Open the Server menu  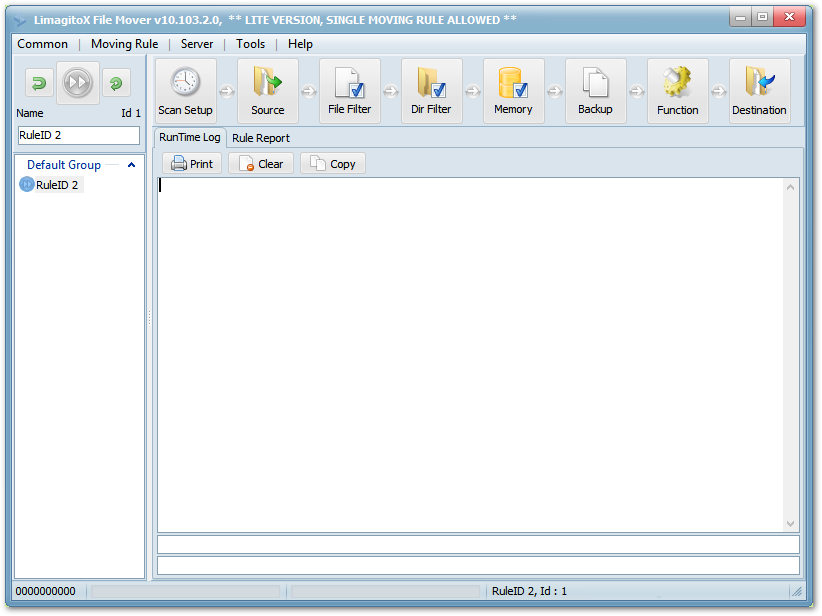197,44
